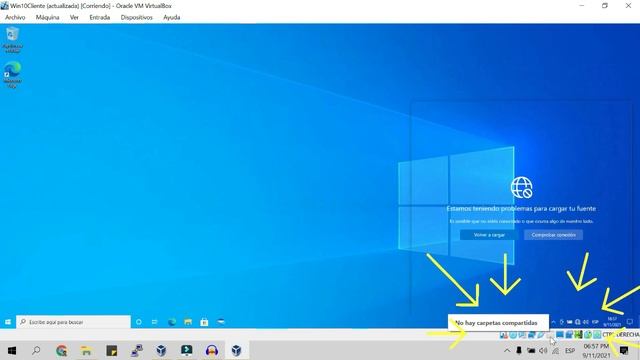Screen dimensions: 640x360
Task: Click VirtualBox optical drive status icon
Action: (x=513, y=335)
